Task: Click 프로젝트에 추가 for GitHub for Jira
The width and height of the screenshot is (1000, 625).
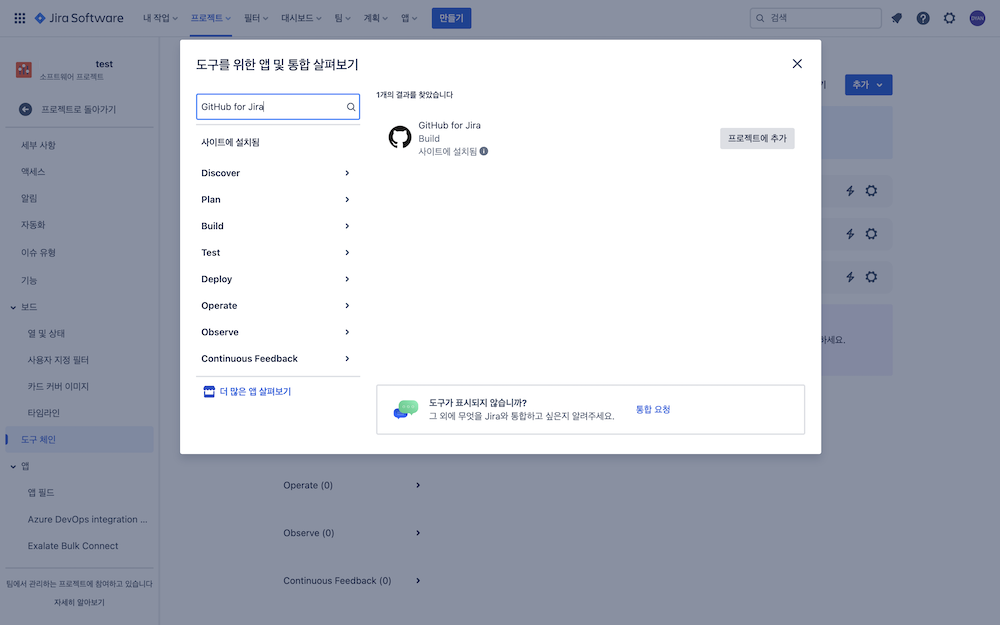Action: [x=757, y=138]
